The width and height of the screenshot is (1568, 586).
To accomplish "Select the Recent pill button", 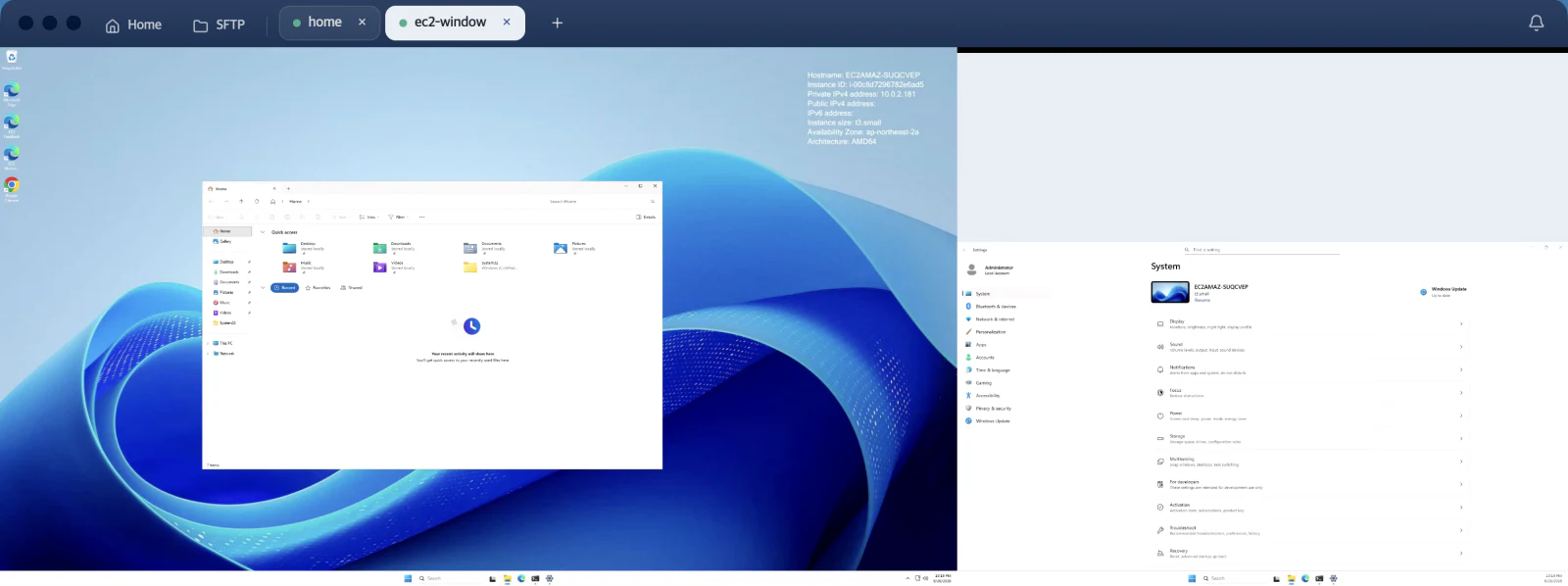I will click(x=284, y=287).
